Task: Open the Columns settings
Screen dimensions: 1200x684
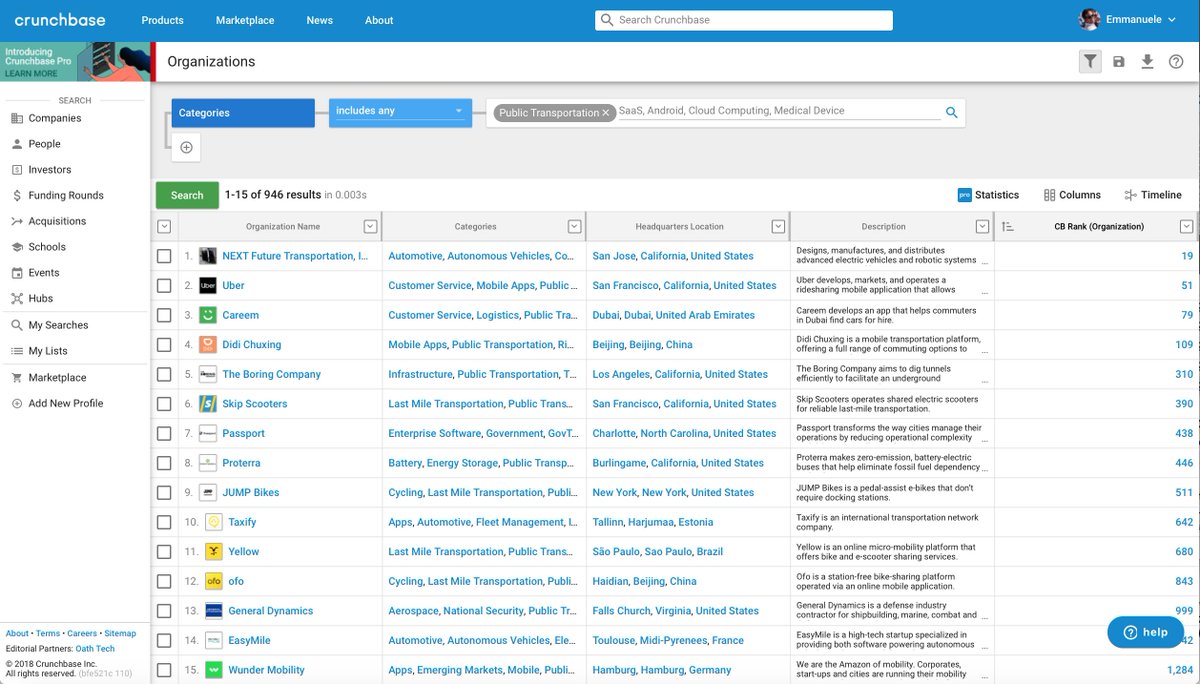Action: tap(1072, 195)
